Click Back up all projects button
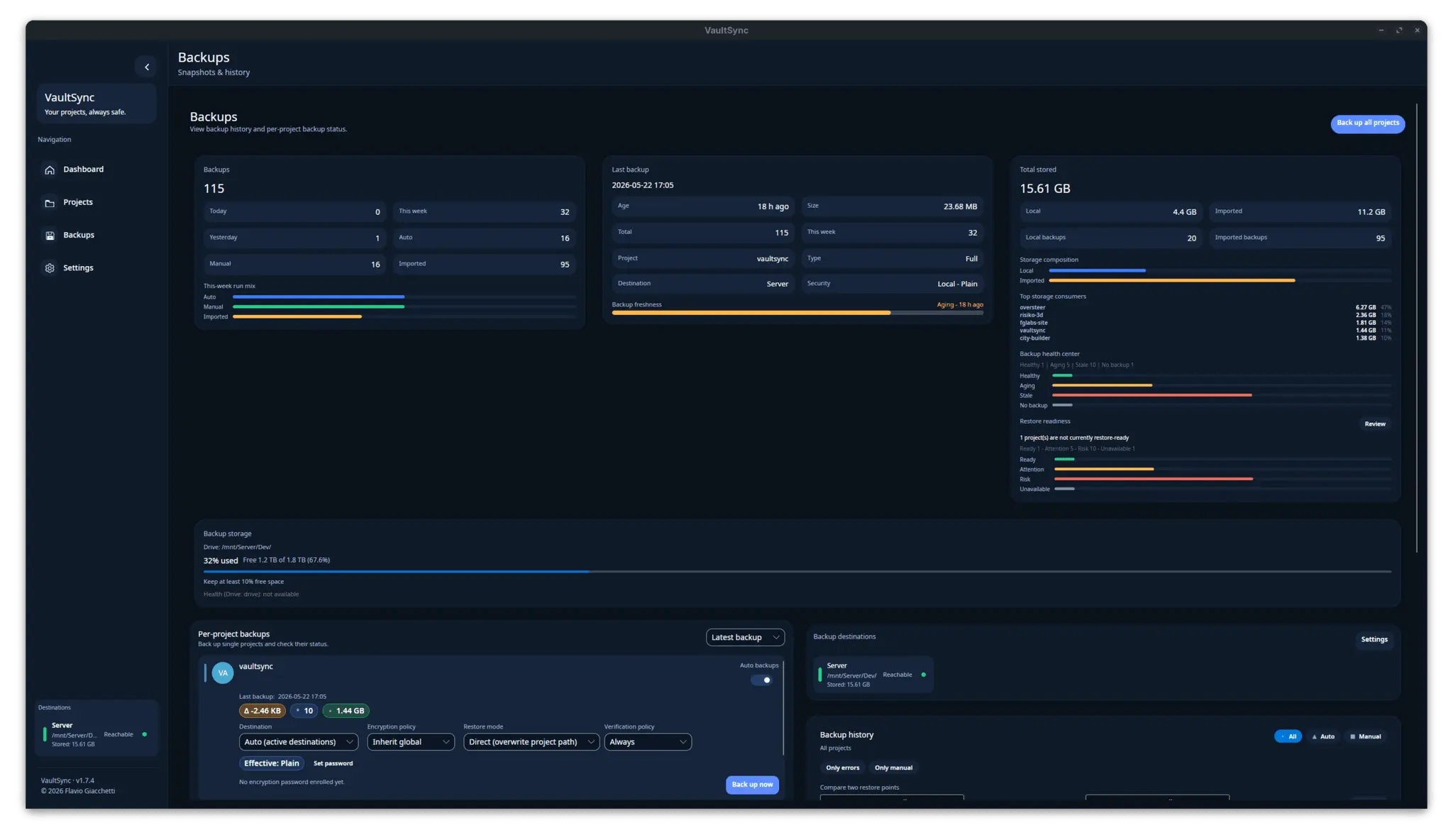 [x=1367, y=123]
